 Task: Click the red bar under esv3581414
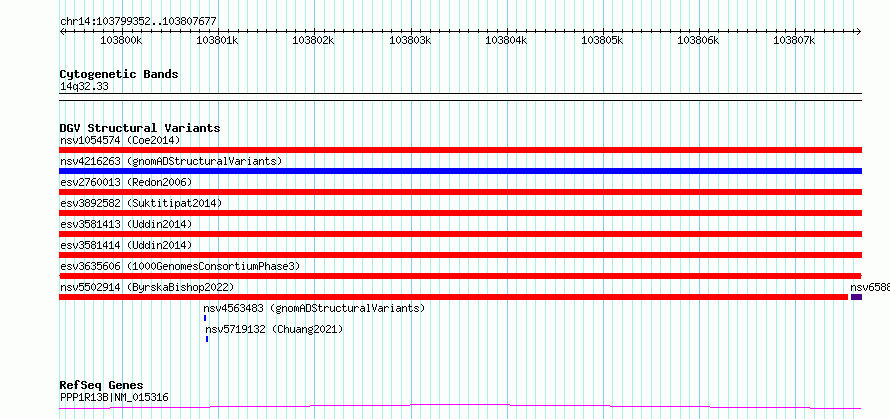(460, 255)
